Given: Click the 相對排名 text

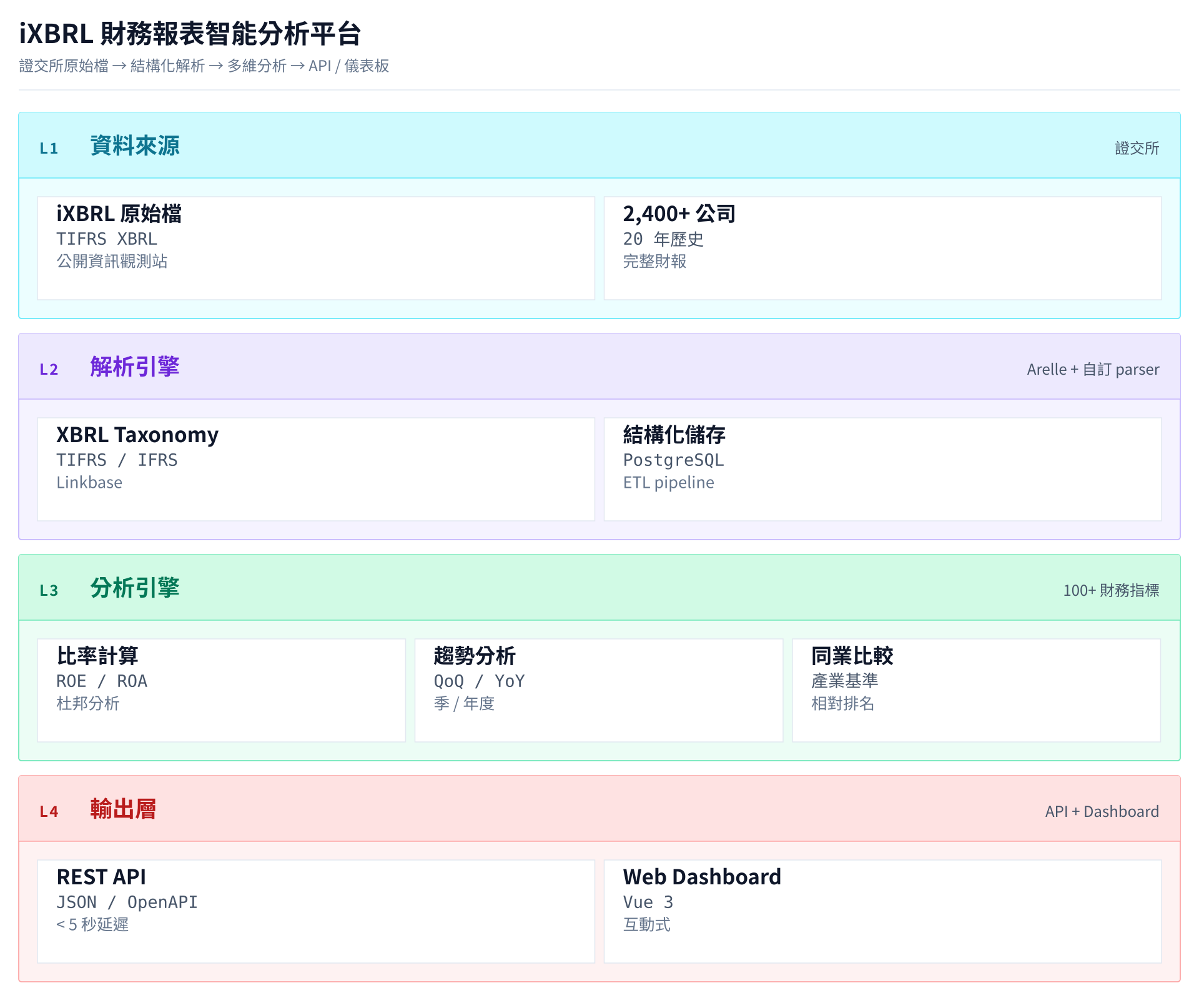Looking at the screenshot, I should tap(842, 703).
